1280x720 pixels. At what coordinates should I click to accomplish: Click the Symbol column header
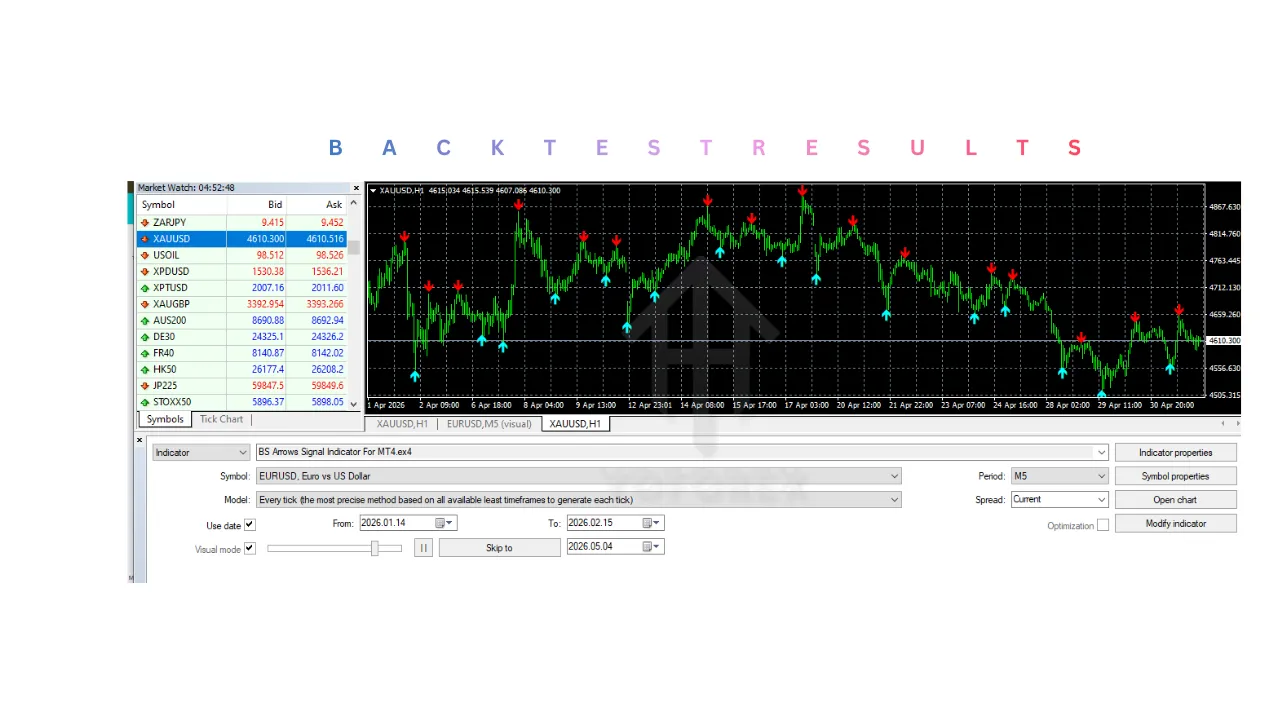182,205
